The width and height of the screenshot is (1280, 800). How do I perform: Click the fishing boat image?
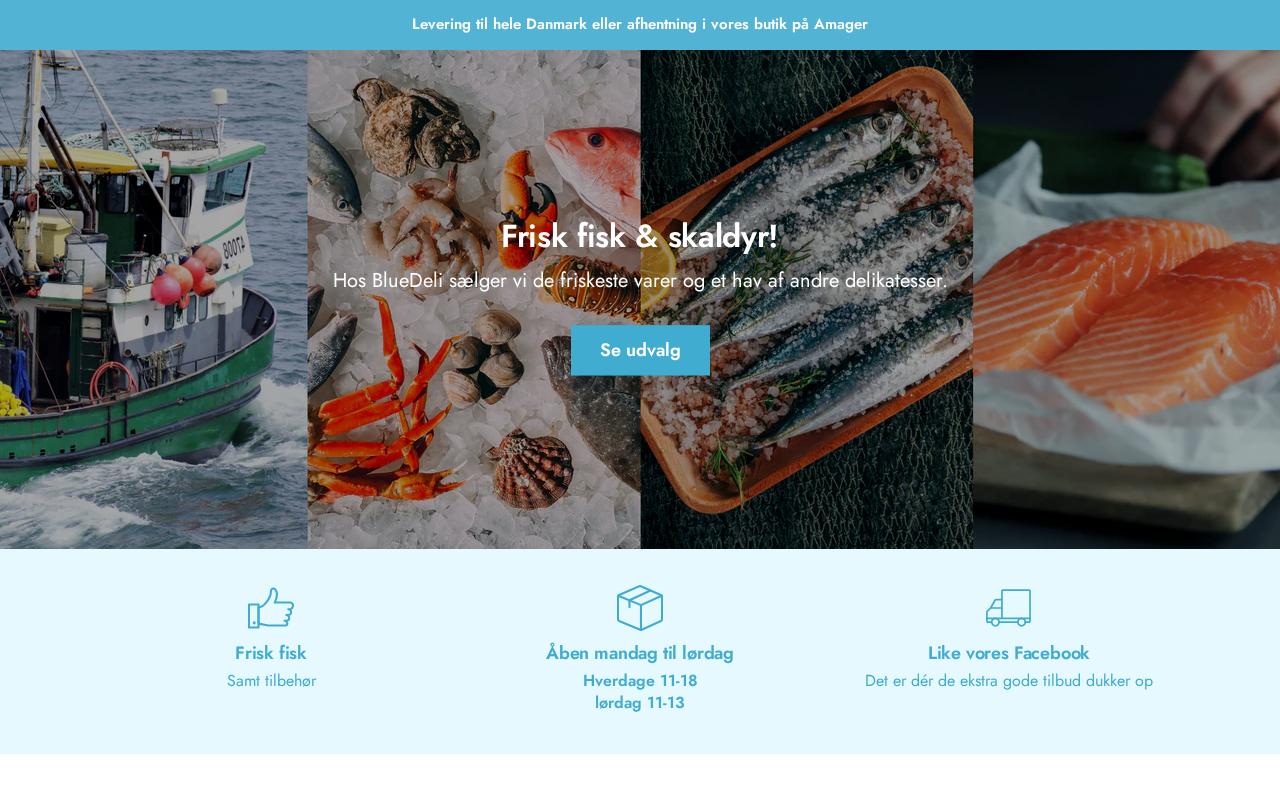tap(154, 299)
